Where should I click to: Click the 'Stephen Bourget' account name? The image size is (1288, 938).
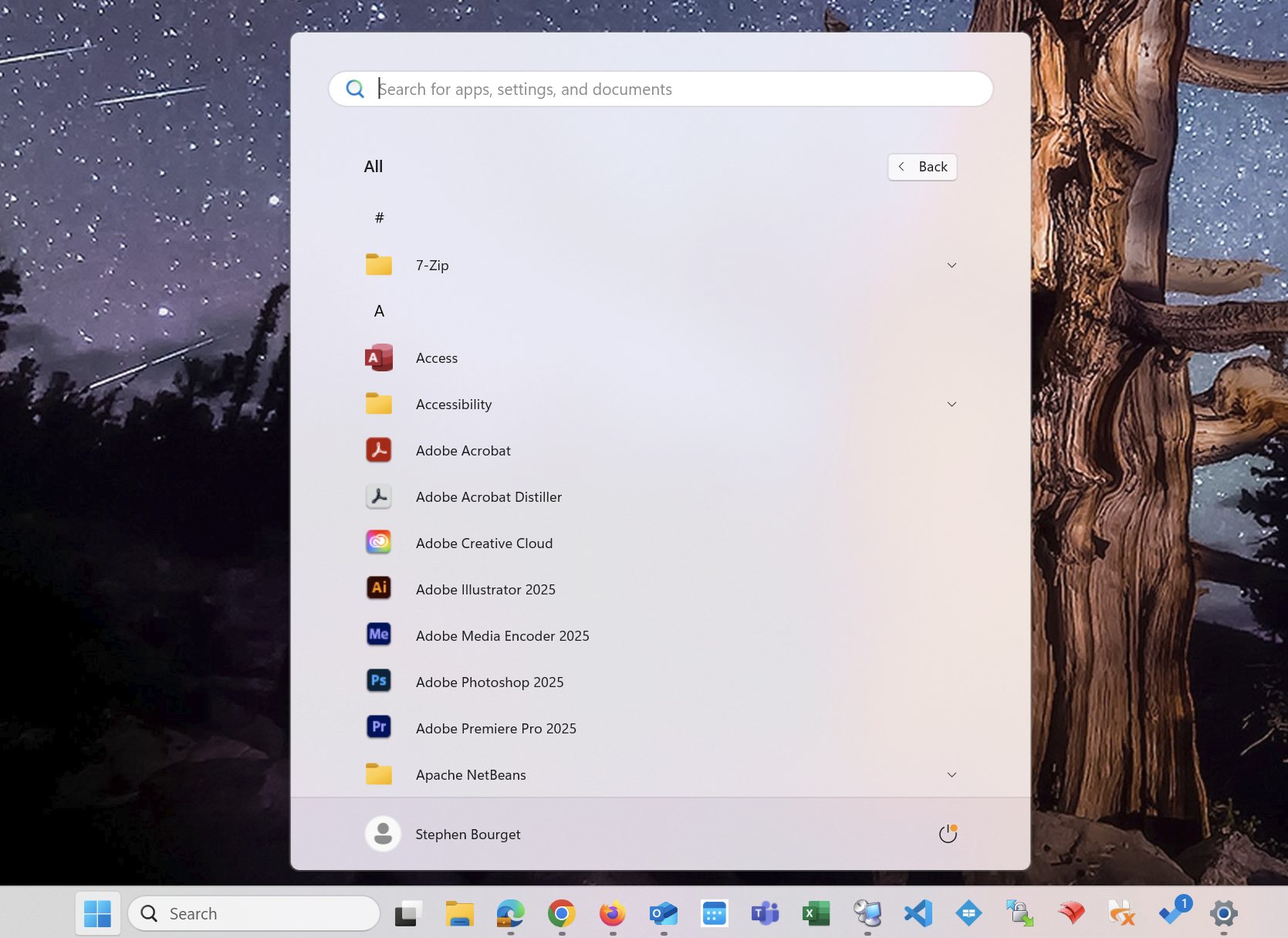point(468,834)
